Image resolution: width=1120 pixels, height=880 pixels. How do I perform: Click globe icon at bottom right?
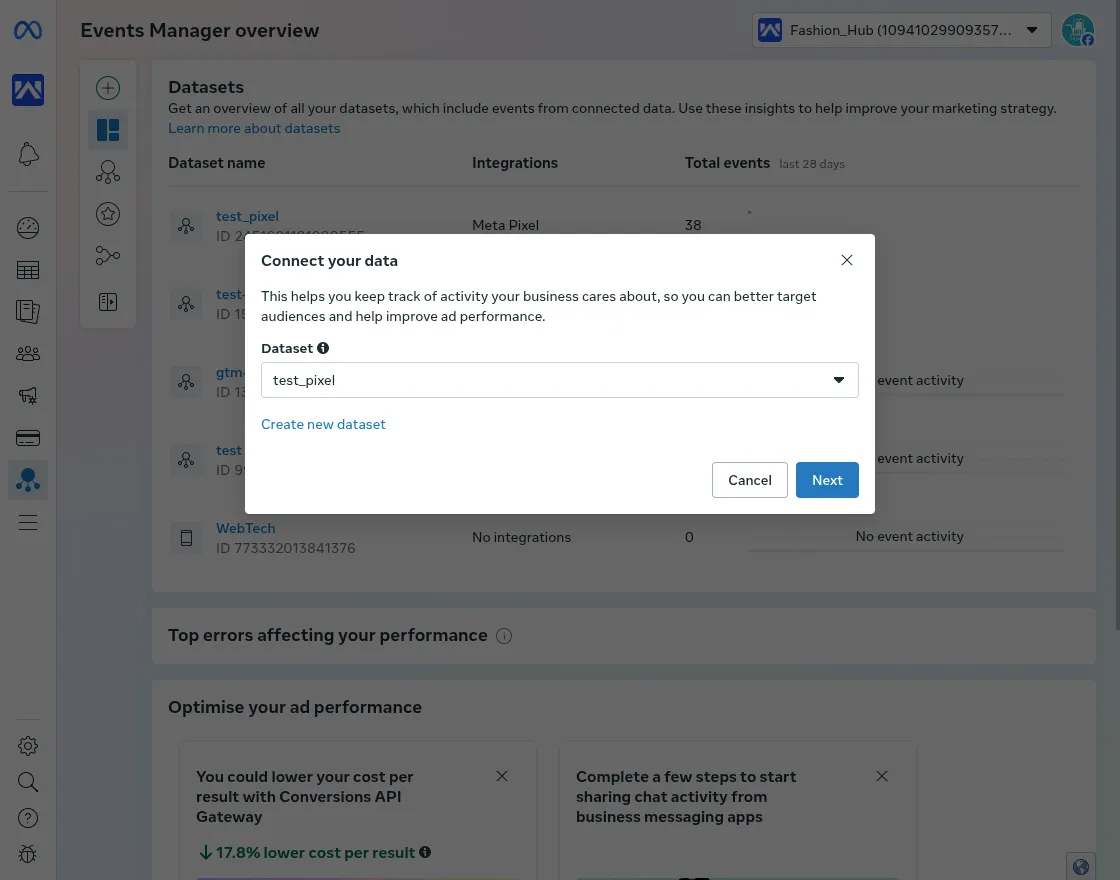(1081, 866)
